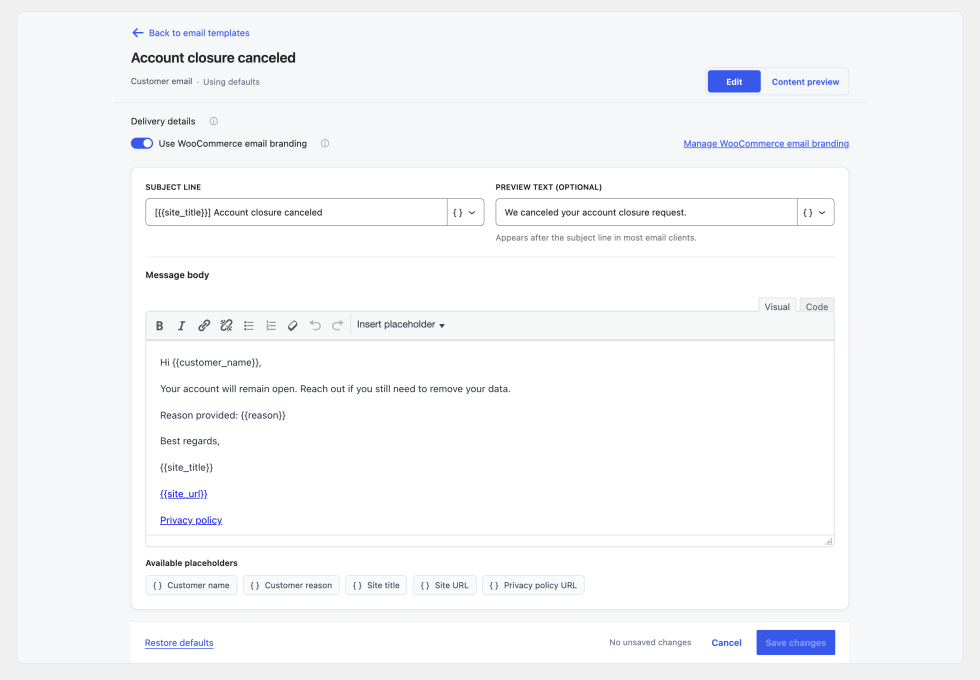The height and width of the screenshot is (680, 980).
Task: Insert the Customer name placeholder chip
Action: point(191,586)
